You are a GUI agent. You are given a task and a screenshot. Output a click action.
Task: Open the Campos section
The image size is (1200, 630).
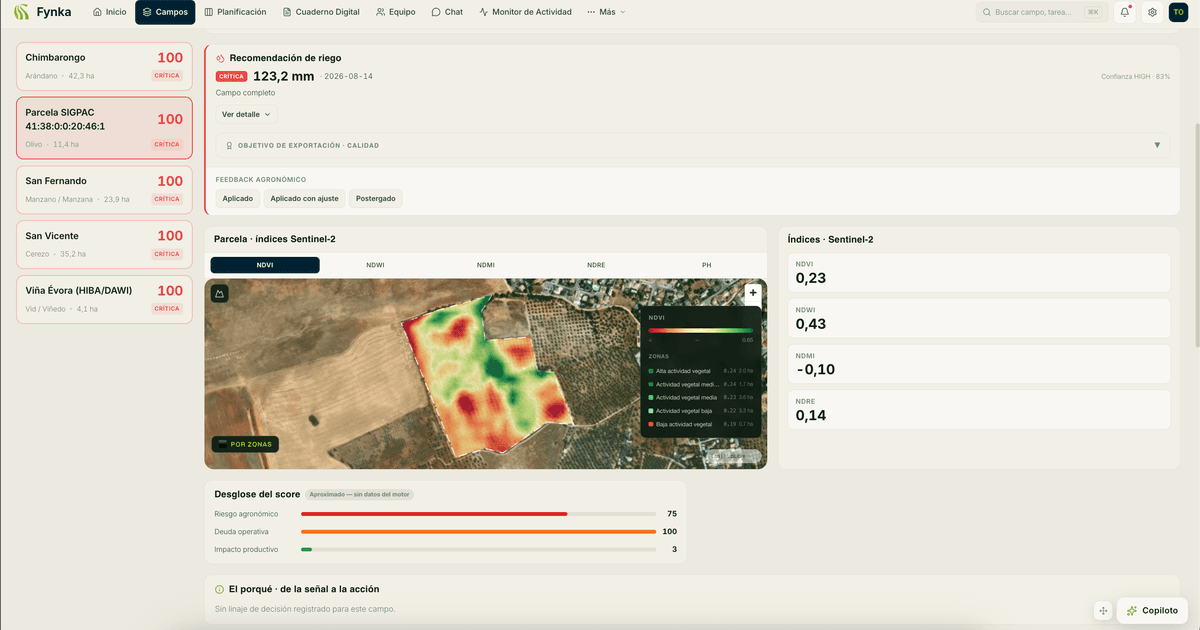[x=165, y=12]
